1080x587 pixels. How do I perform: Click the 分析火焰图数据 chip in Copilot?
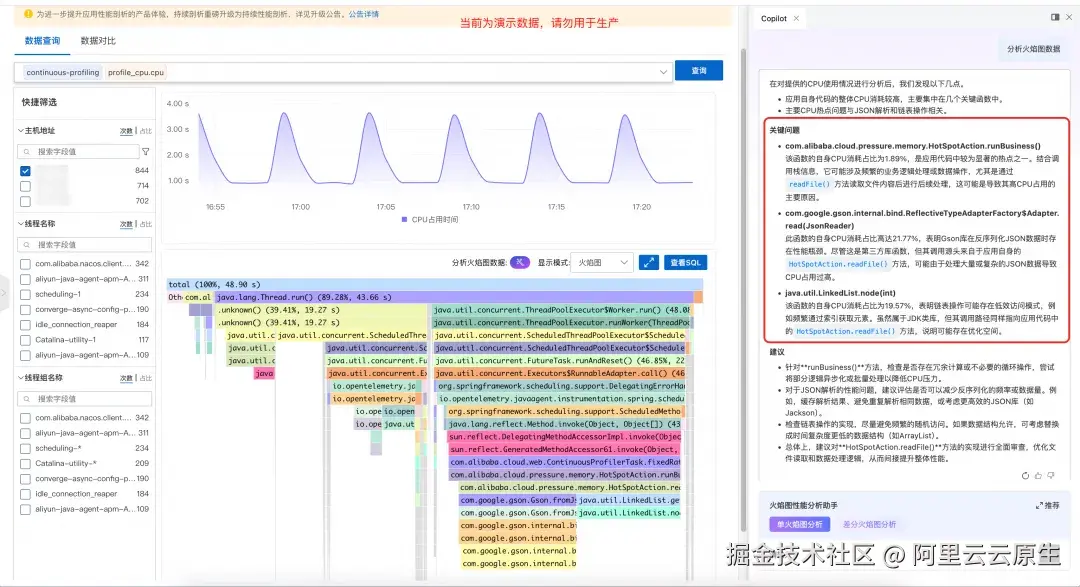1033,49
